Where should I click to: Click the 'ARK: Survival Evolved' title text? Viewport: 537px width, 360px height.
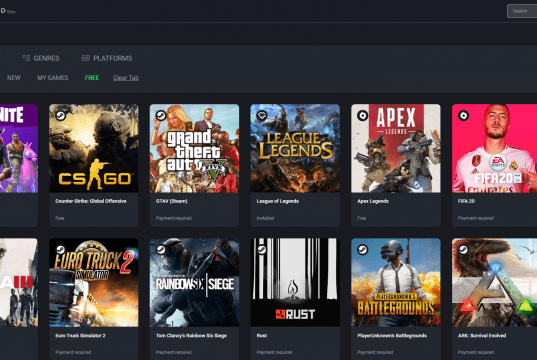(x=482, y=336)
